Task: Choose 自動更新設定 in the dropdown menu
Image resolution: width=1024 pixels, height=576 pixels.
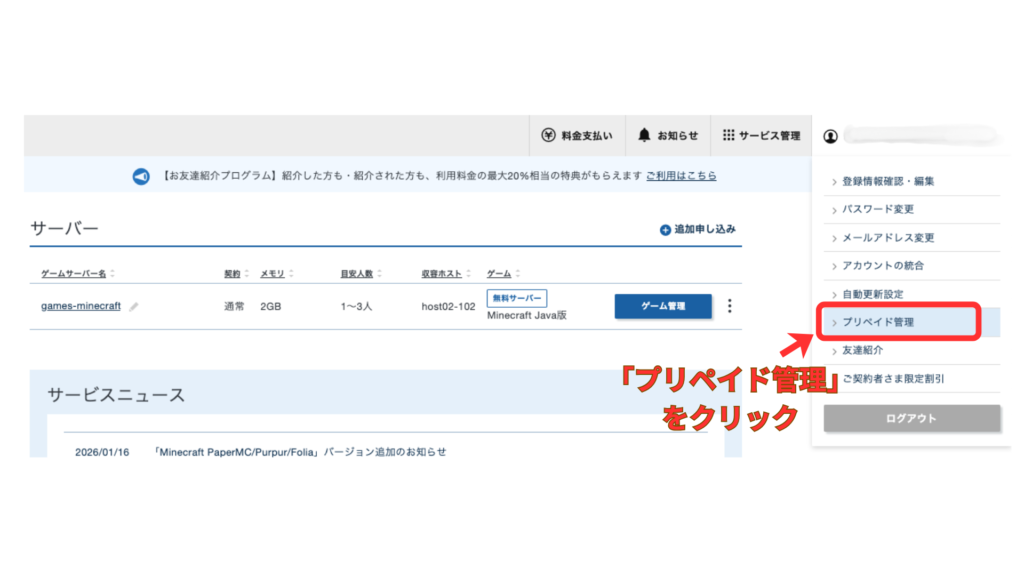Action: (x=872, y=294)
